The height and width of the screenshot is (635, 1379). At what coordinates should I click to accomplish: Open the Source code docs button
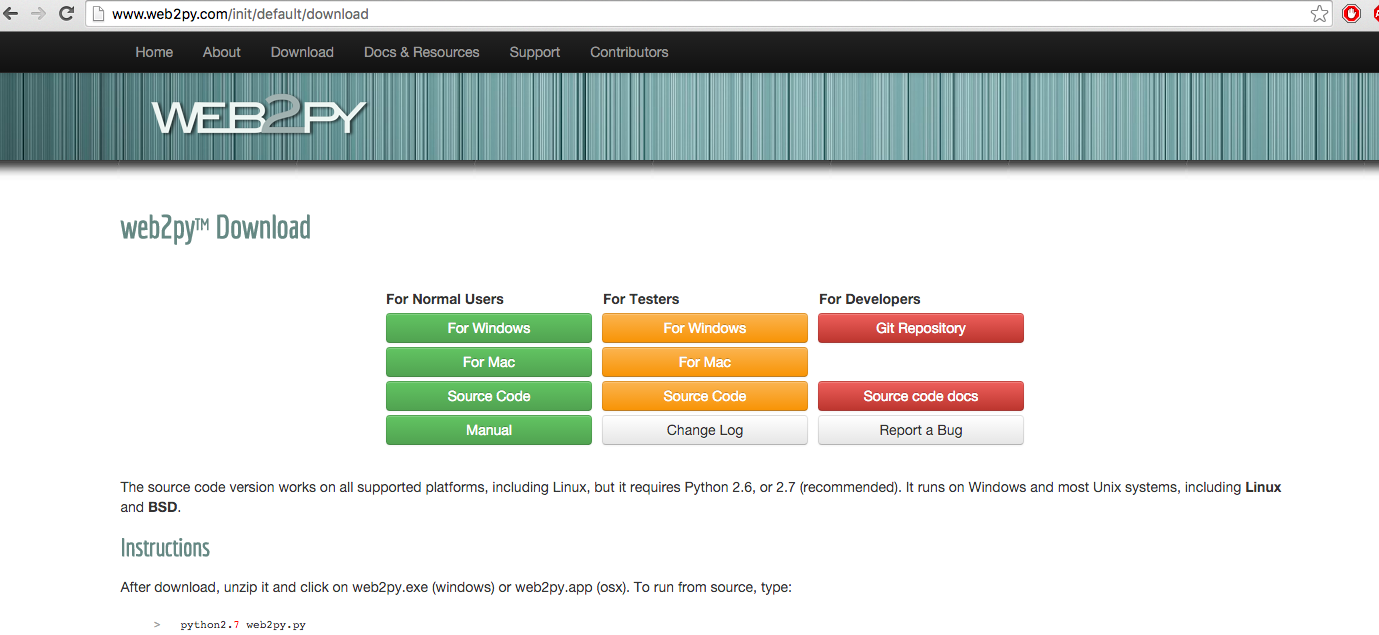[920, 396]
